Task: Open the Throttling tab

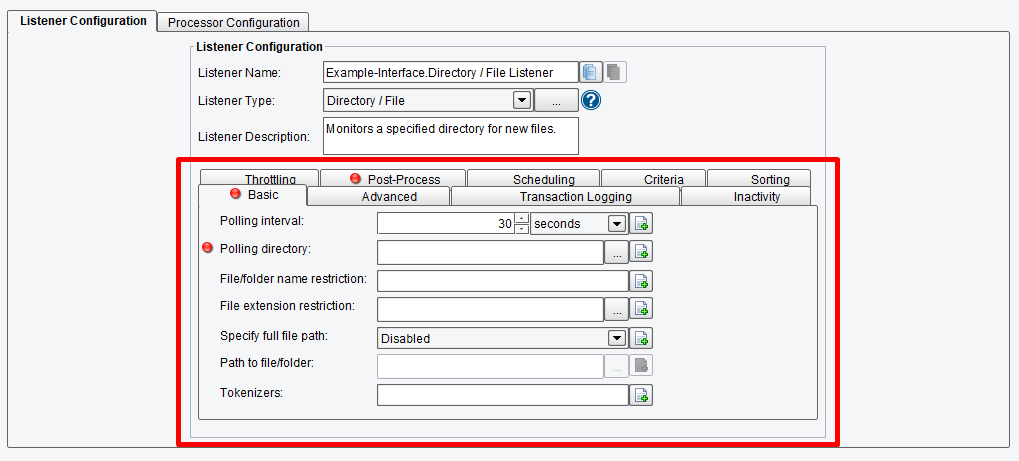Action: (259, 178)
